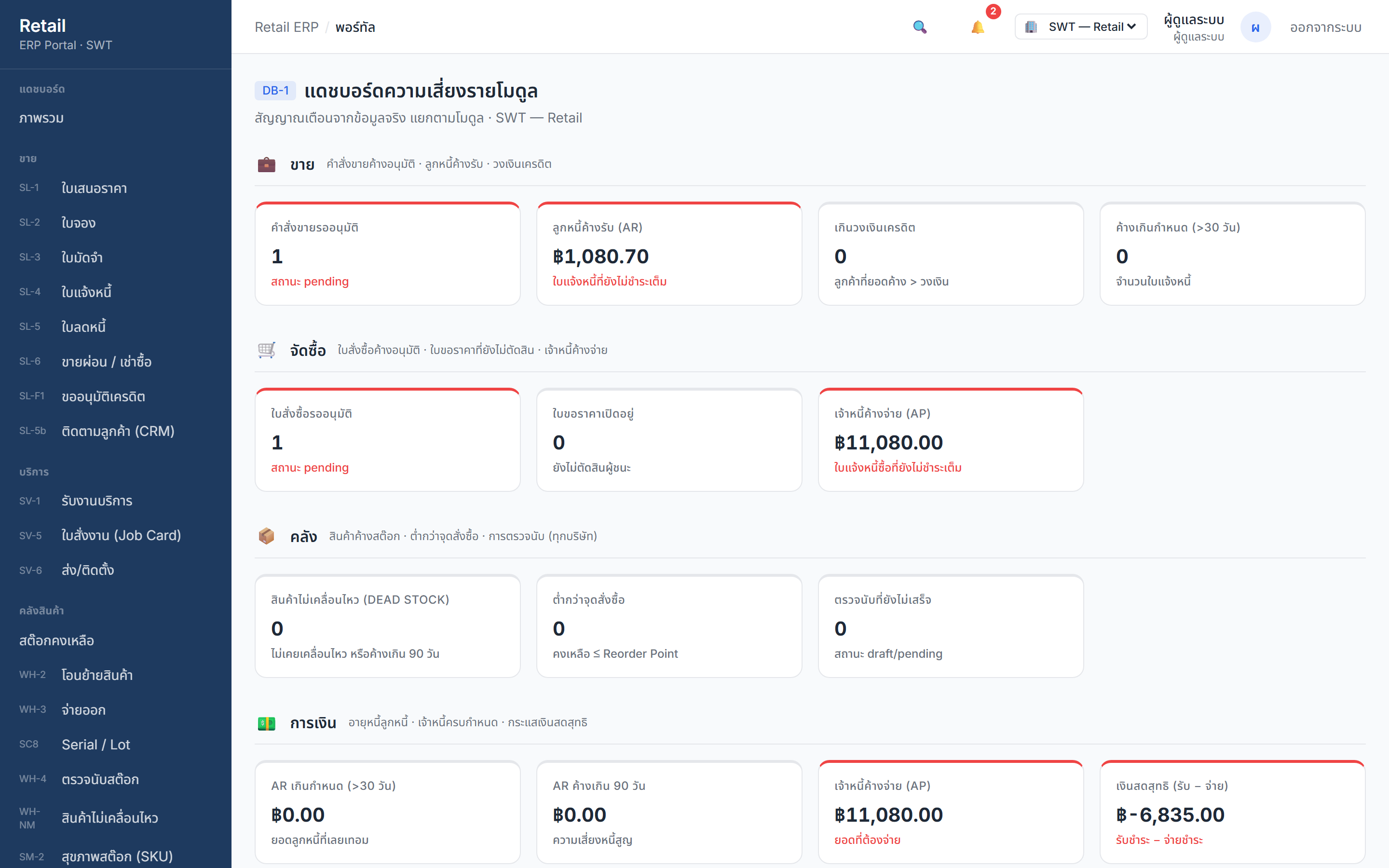The width and height of the screenshot is (1389, 868).
Task: Open the ใบสั่งซื้อรออนุมัติ card
Action: click(387, 440)
